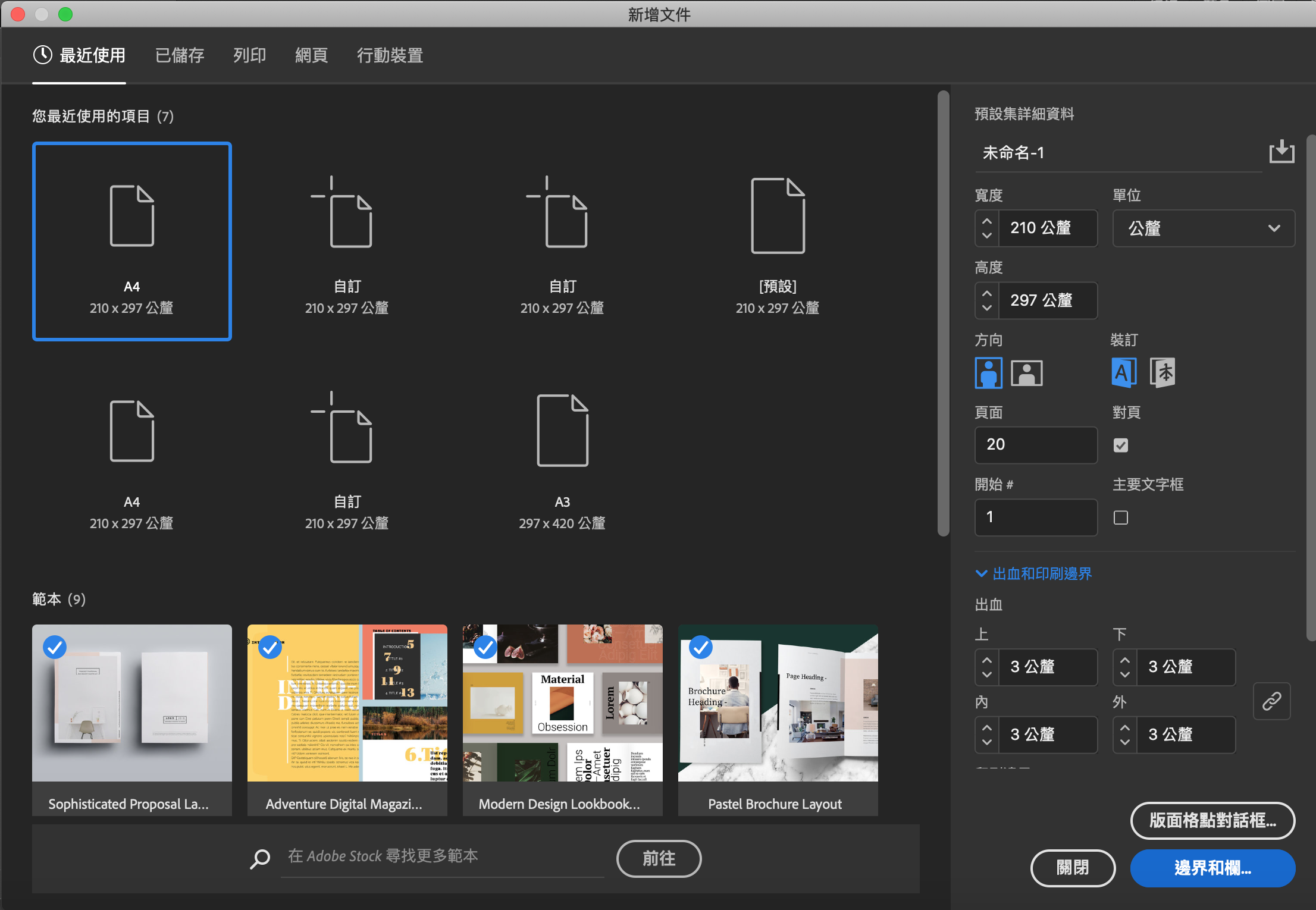Image resolution: width=1316 pixels, height=910 pixels.
Task: Open the 行動裝置 tab
Action: pyautogui.click(x=390, y=55)
